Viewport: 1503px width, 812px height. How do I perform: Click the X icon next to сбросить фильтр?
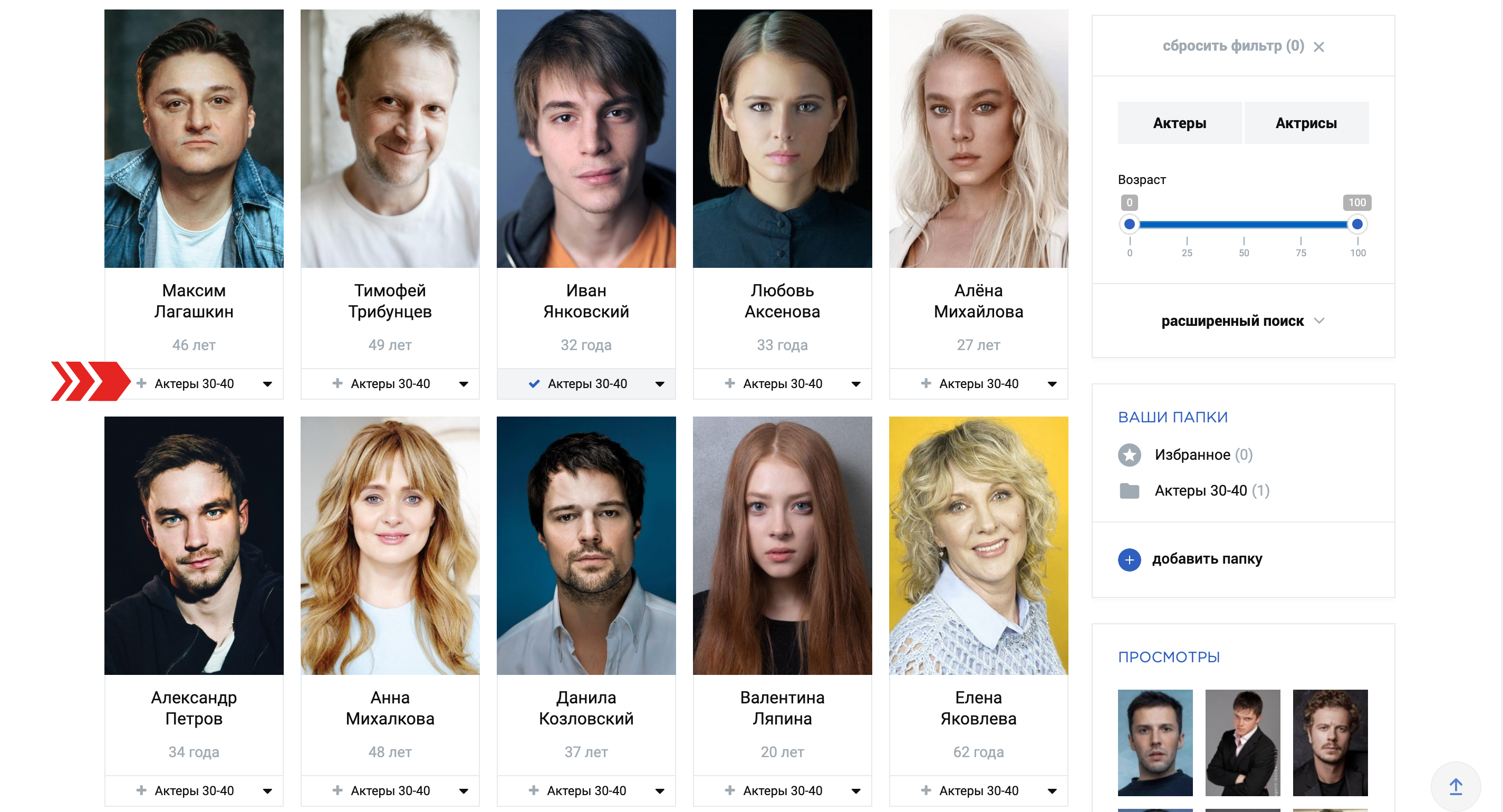point(1318,47)
